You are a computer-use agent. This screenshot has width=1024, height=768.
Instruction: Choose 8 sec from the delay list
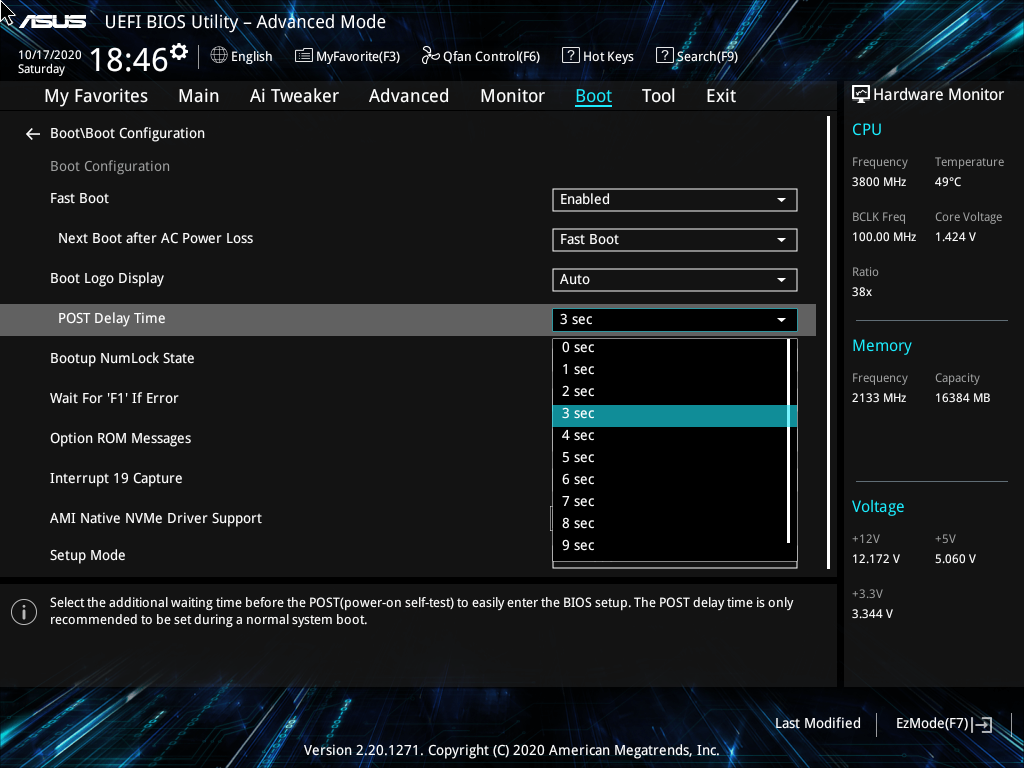(670, 523)
